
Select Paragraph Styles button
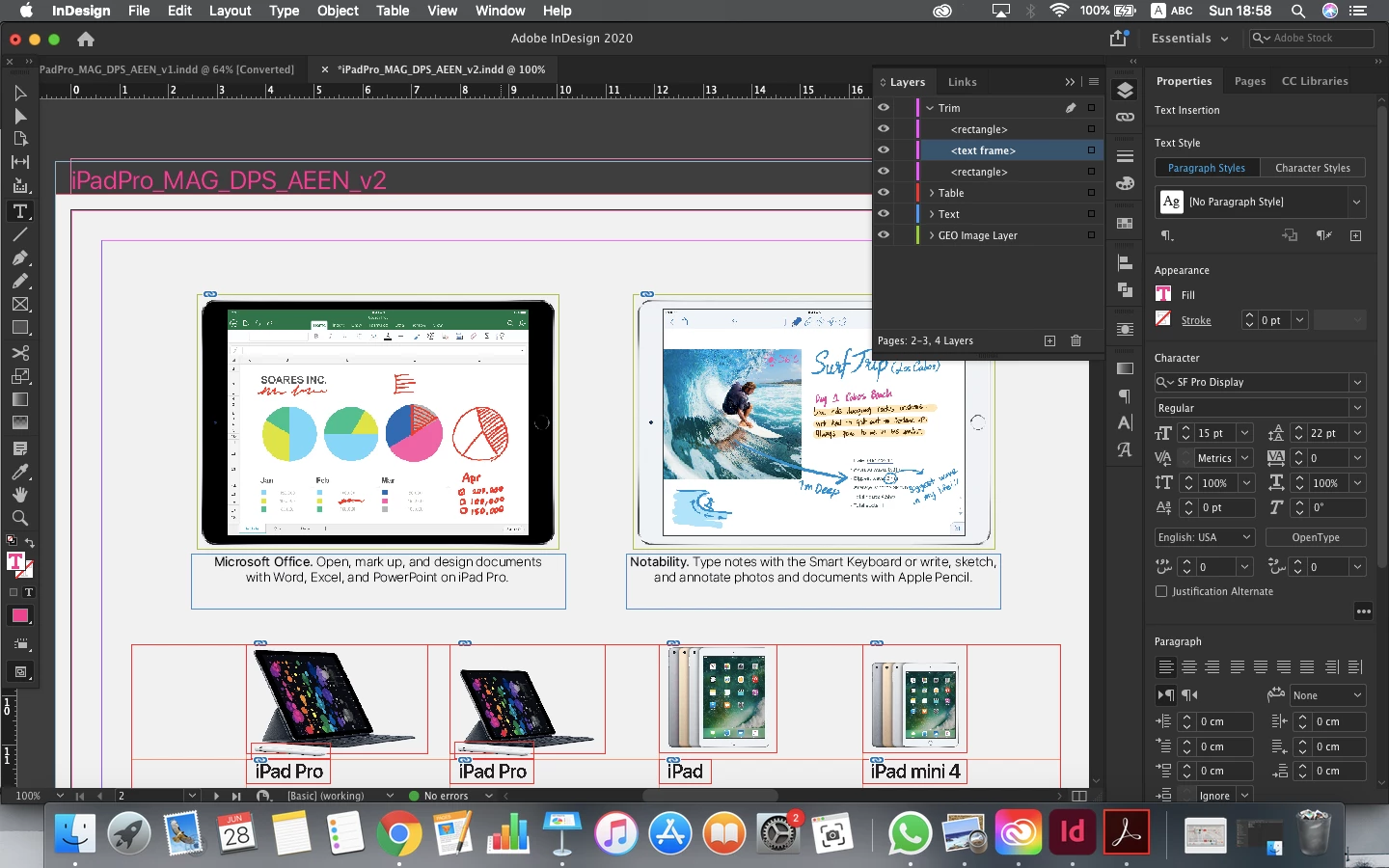click(1207, 168)
